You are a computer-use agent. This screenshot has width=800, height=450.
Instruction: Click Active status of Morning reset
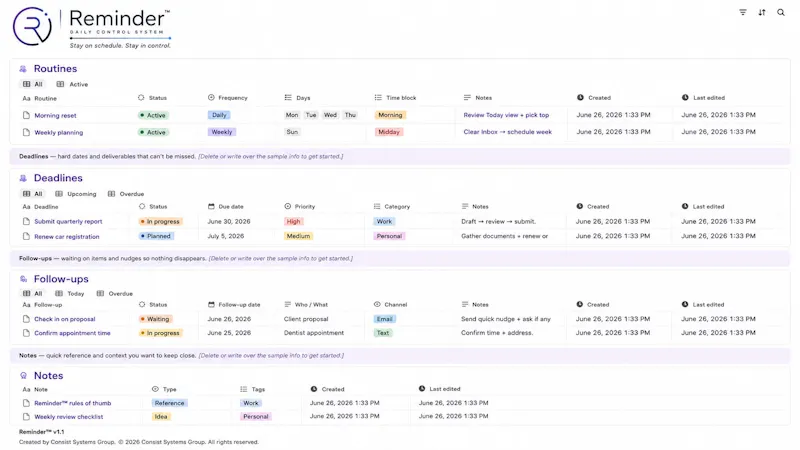(x=154, y=115)
